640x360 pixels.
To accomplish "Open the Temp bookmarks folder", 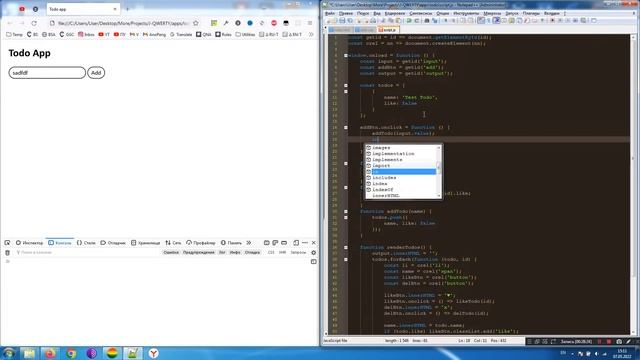I will (15, 35).
